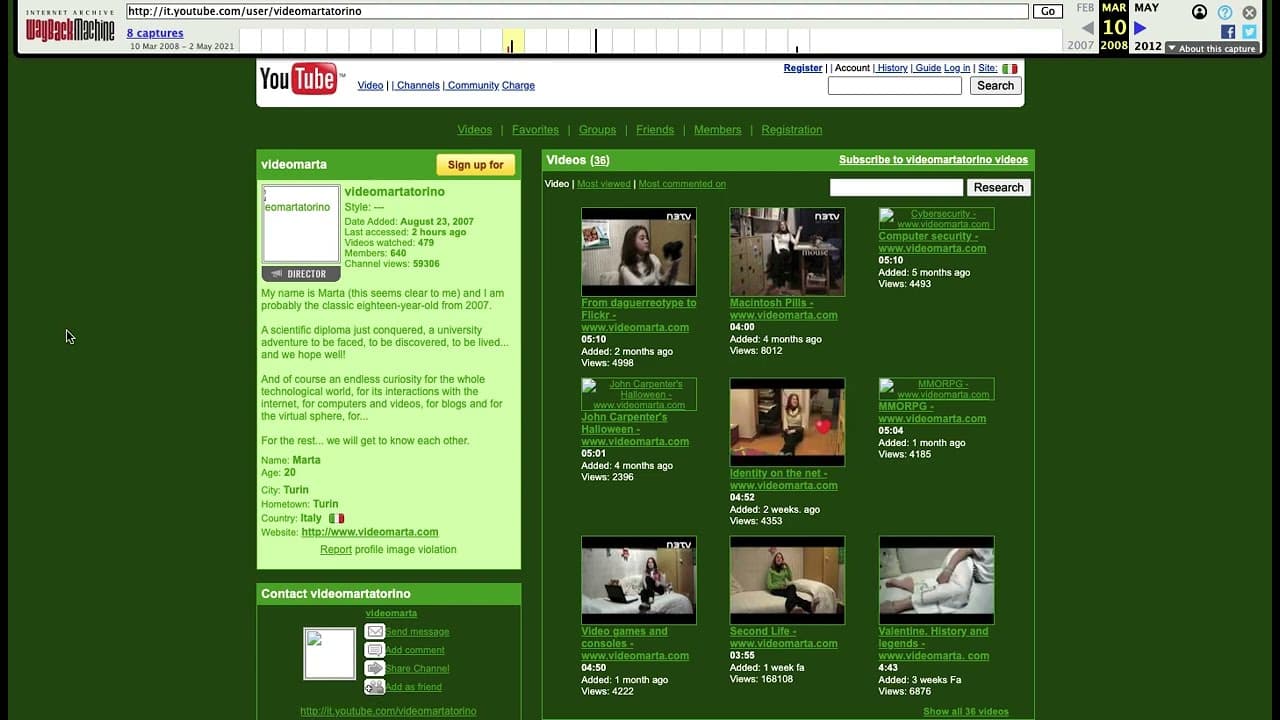Switch to the Videos channel tab
1280x720 pixels.
[x=475, y=130]
